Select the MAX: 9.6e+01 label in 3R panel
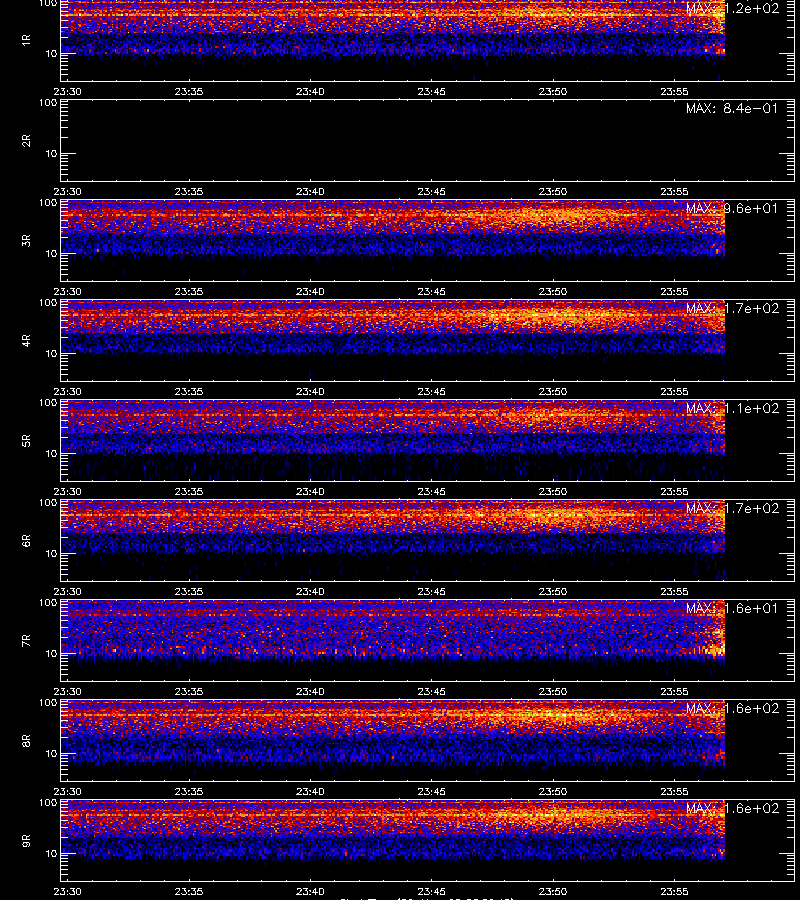This screenshot has width=800, height=900. (x=732, y=208)
